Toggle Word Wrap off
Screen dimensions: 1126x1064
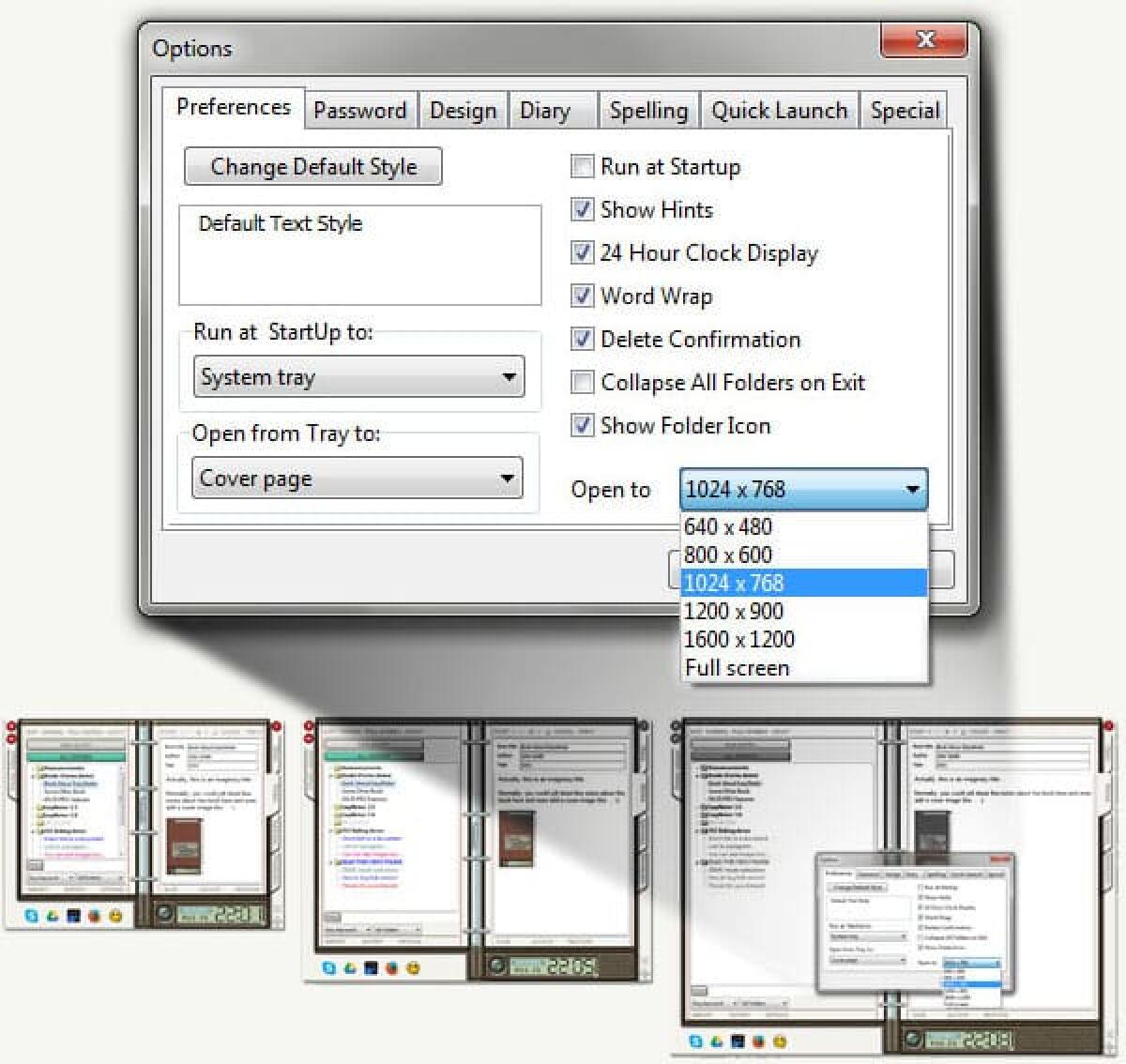click(x=582, y=296)
